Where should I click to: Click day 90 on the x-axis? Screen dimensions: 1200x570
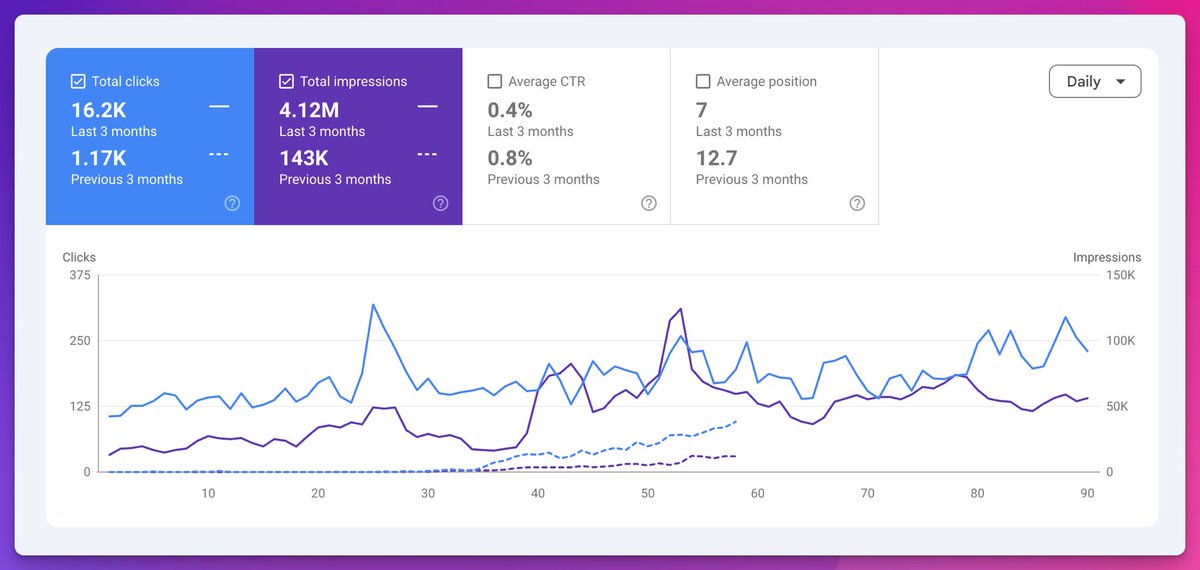1087,493
